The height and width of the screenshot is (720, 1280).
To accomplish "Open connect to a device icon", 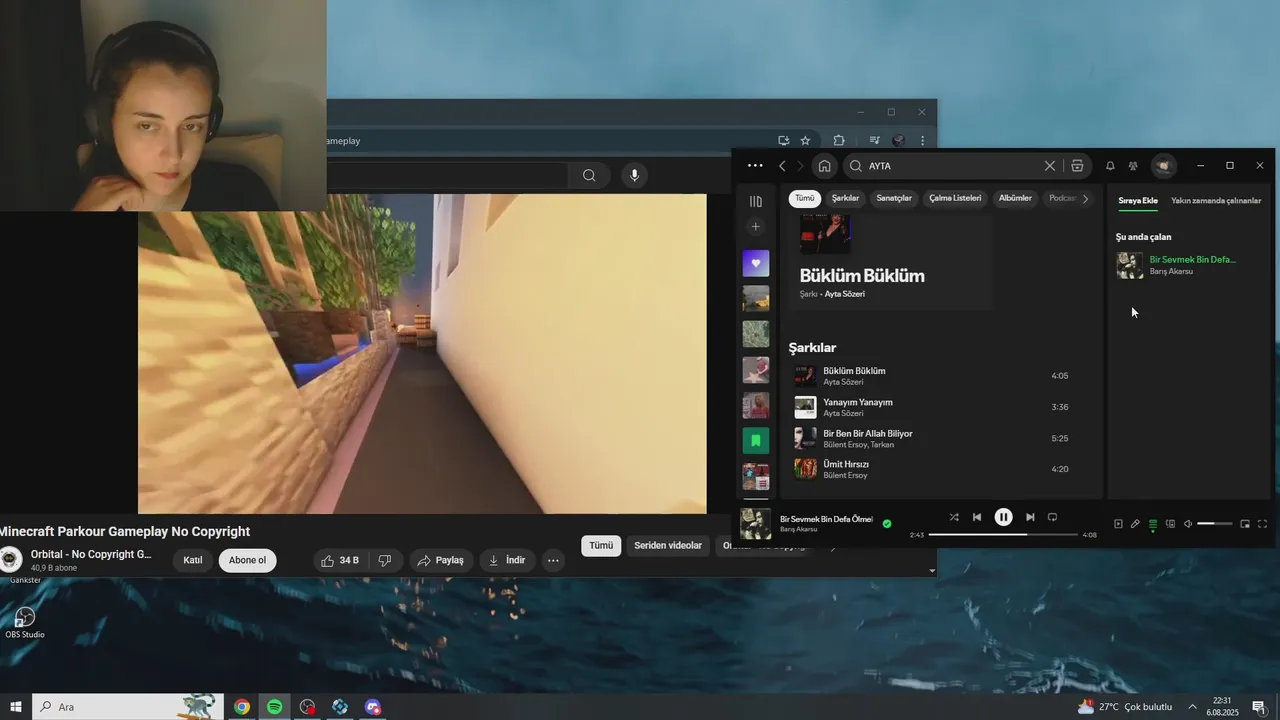I will (1170, 524).
